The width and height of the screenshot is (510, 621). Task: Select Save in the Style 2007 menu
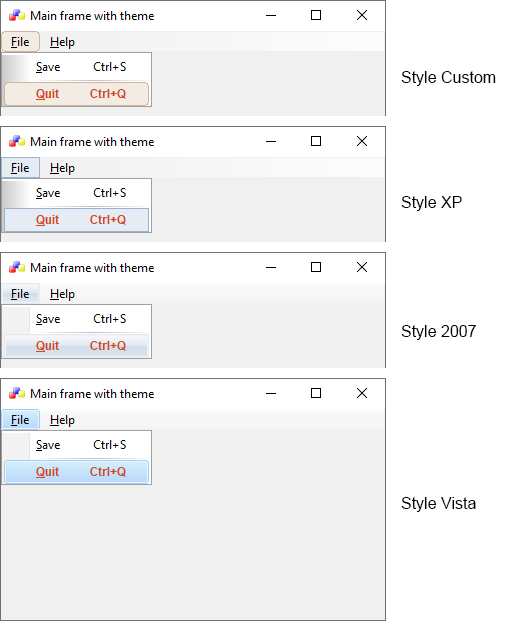(76, 319)
